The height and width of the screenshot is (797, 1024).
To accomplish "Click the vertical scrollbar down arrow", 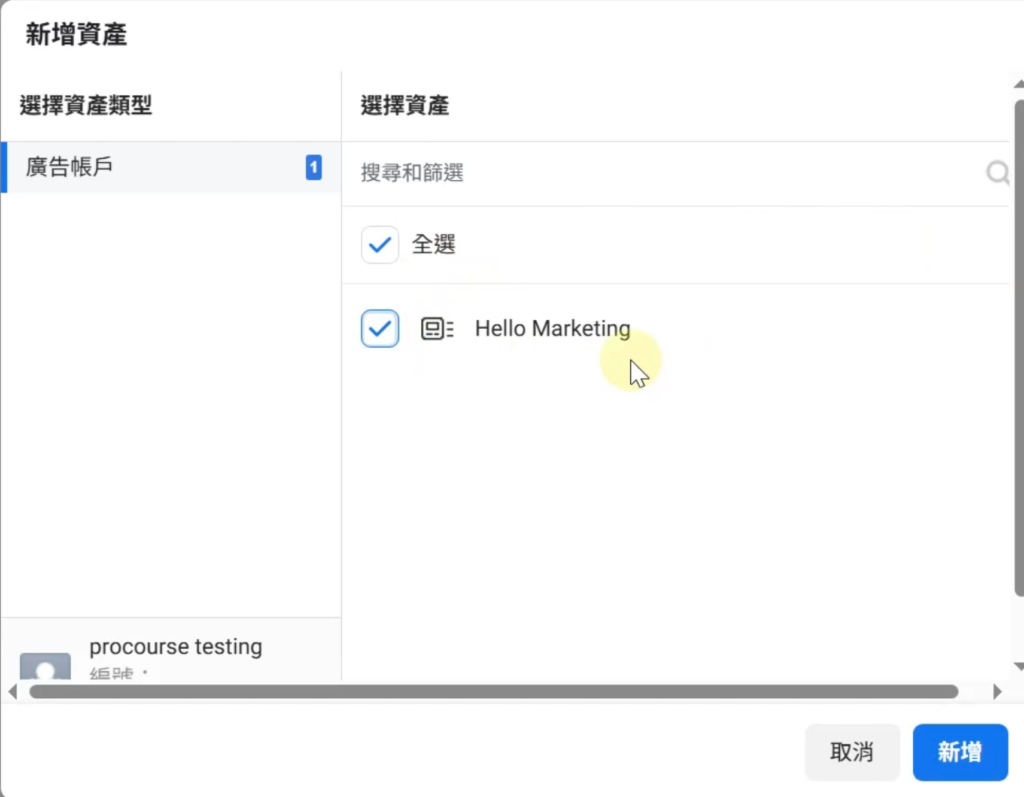I will [1018, 666].
